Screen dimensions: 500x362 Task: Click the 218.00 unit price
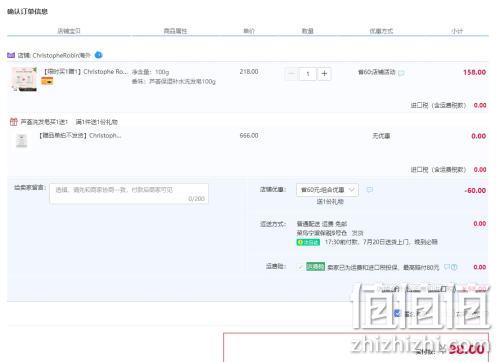tap(249, 72)
